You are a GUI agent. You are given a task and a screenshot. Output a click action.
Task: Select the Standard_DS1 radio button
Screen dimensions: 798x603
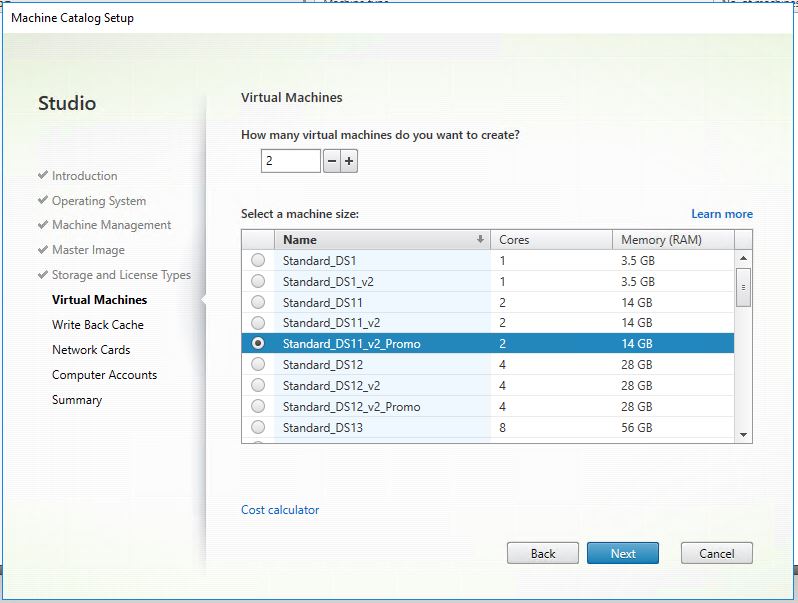click(258, 260)
